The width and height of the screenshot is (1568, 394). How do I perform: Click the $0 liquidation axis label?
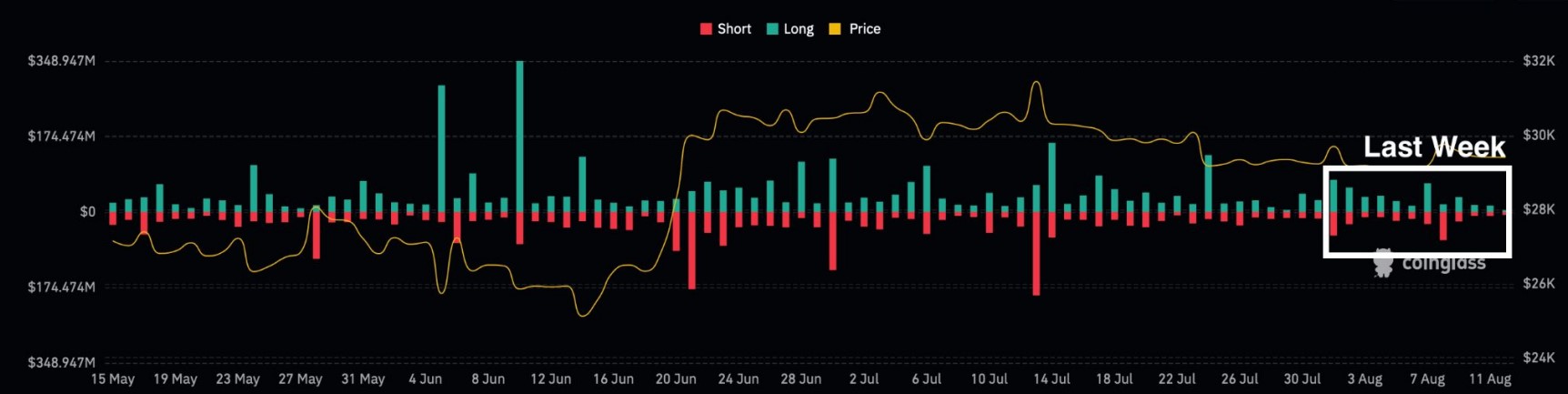click(87, 212)
